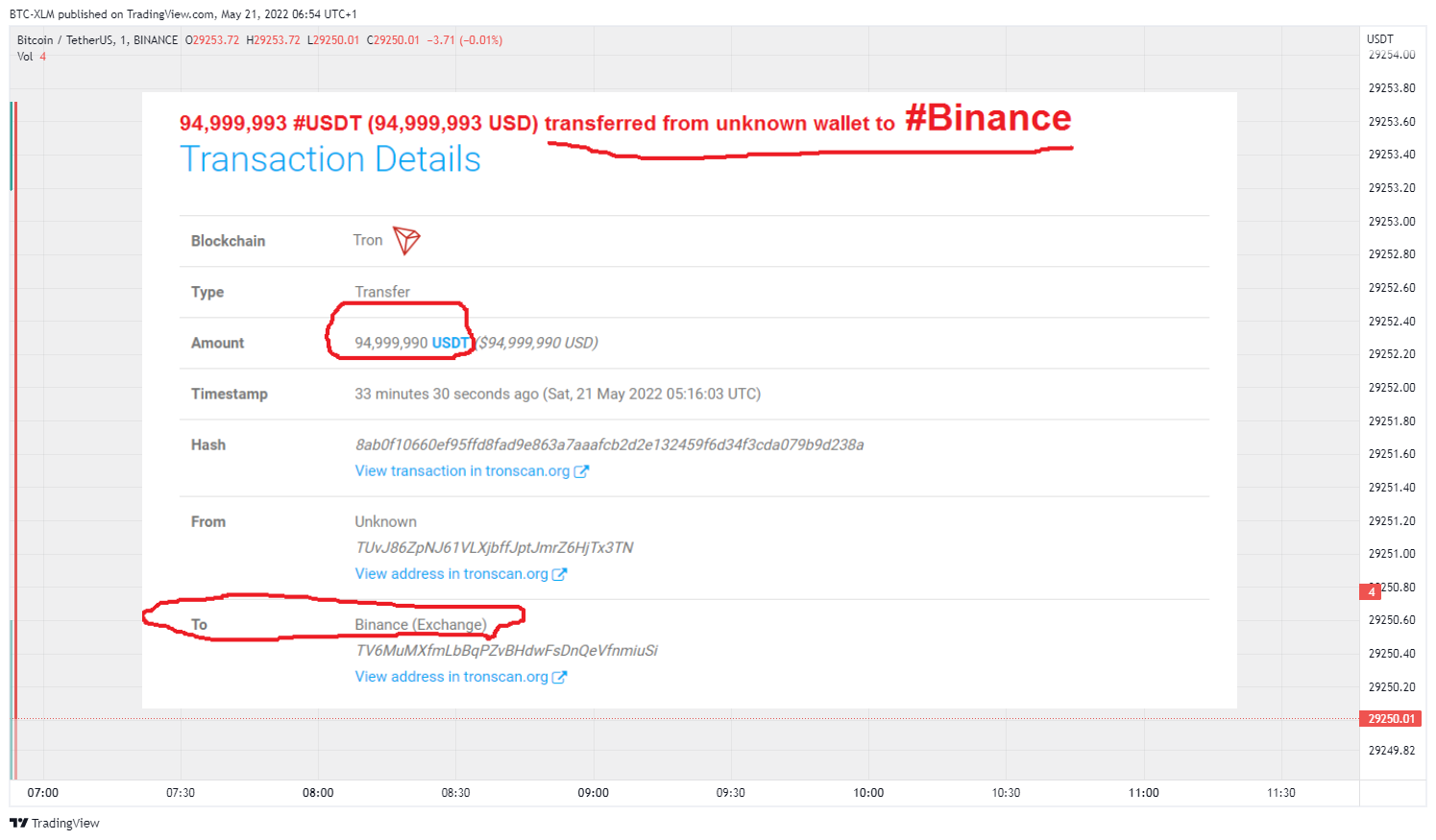Open View address link under Binance (Exchange)
Image resolution: width=1436 pixels, height=840 pixels.
pos(451,677)
